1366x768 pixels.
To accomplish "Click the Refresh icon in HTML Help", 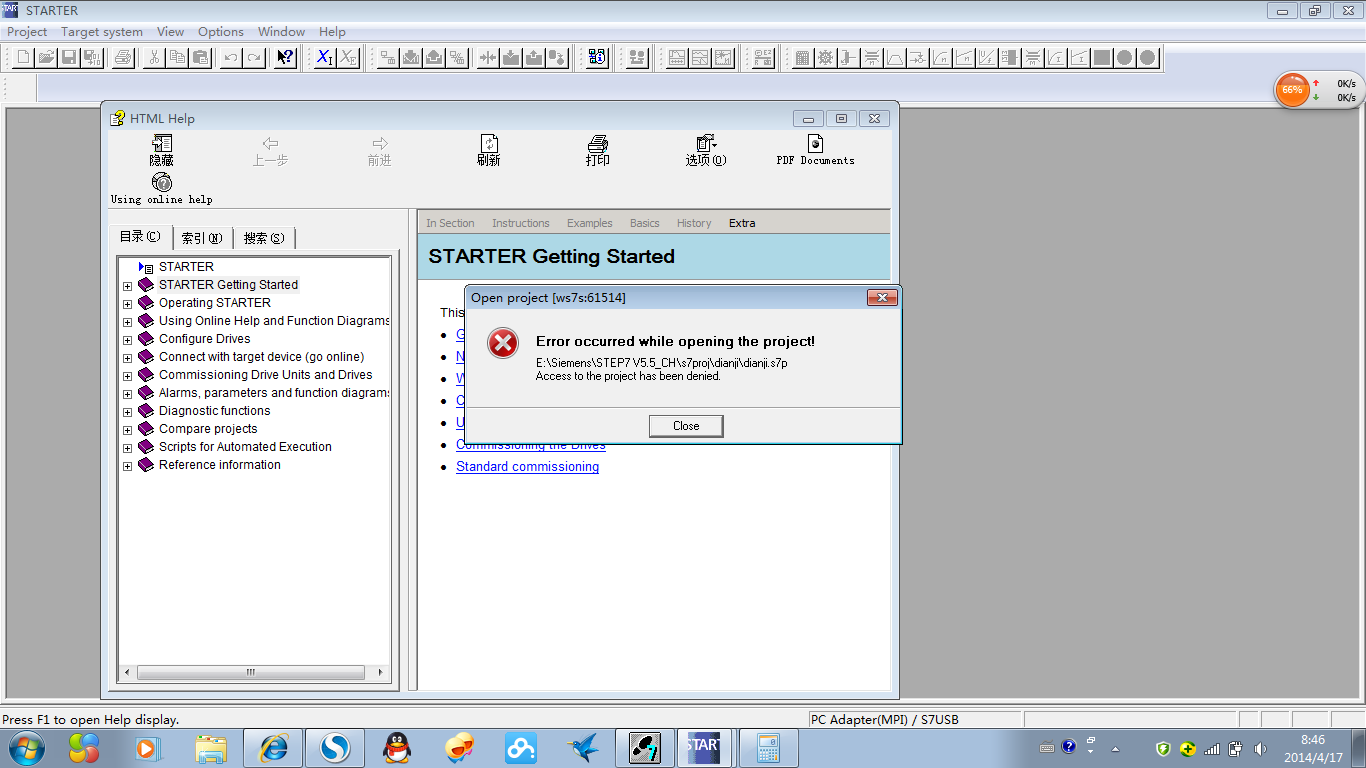I will tap(488, 151).
